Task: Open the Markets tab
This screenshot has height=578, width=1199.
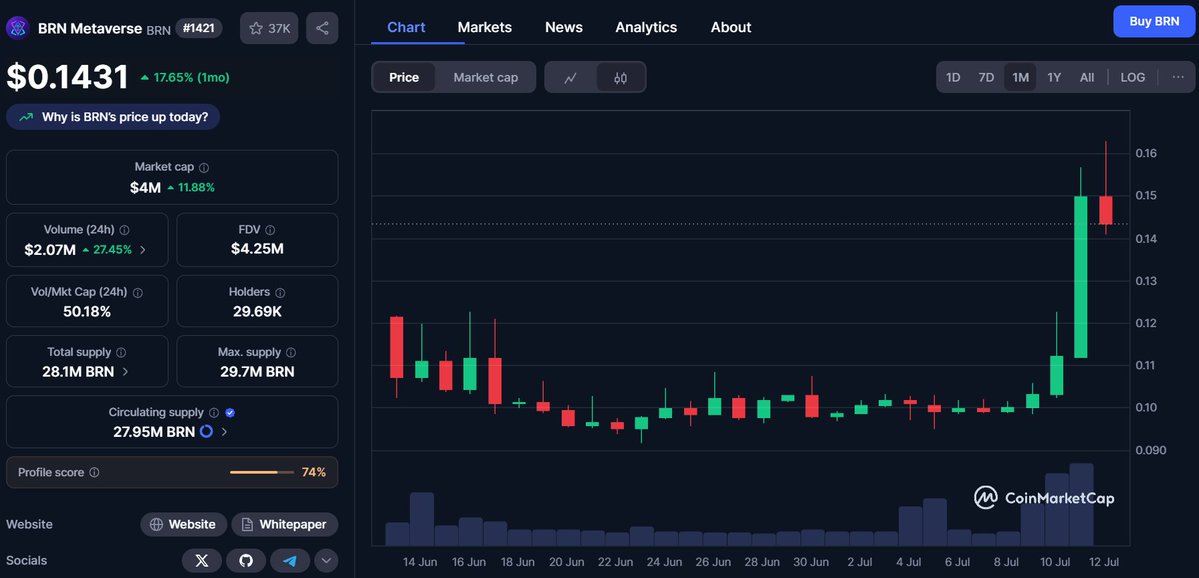Action: click(485, 27)
